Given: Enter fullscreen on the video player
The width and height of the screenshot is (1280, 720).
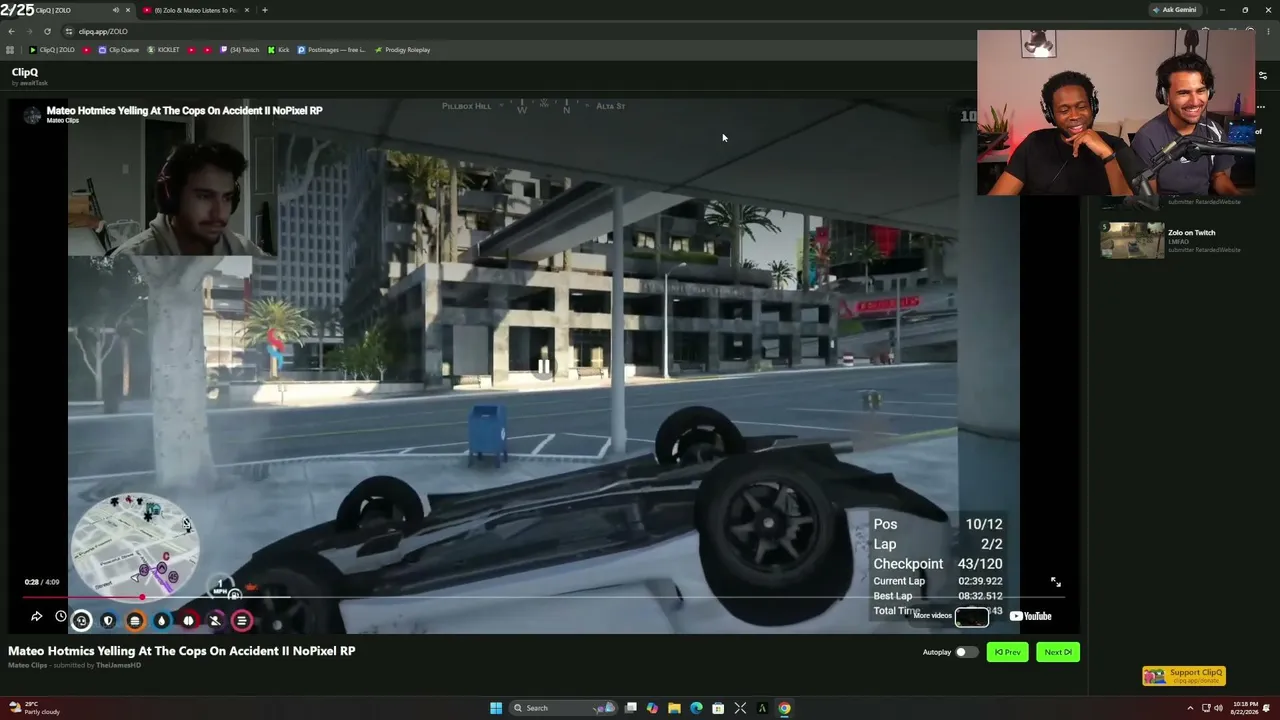Looking at the screenshot, I should point(1055,582).
